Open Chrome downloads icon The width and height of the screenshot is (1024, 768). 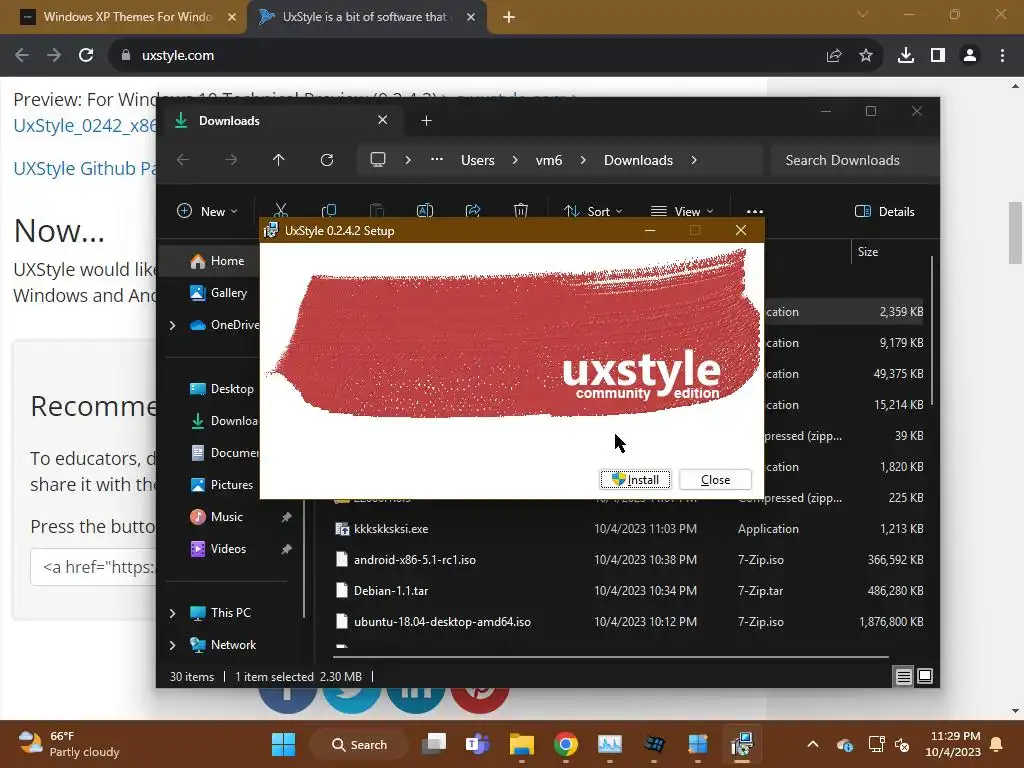[x=906, y=56]
